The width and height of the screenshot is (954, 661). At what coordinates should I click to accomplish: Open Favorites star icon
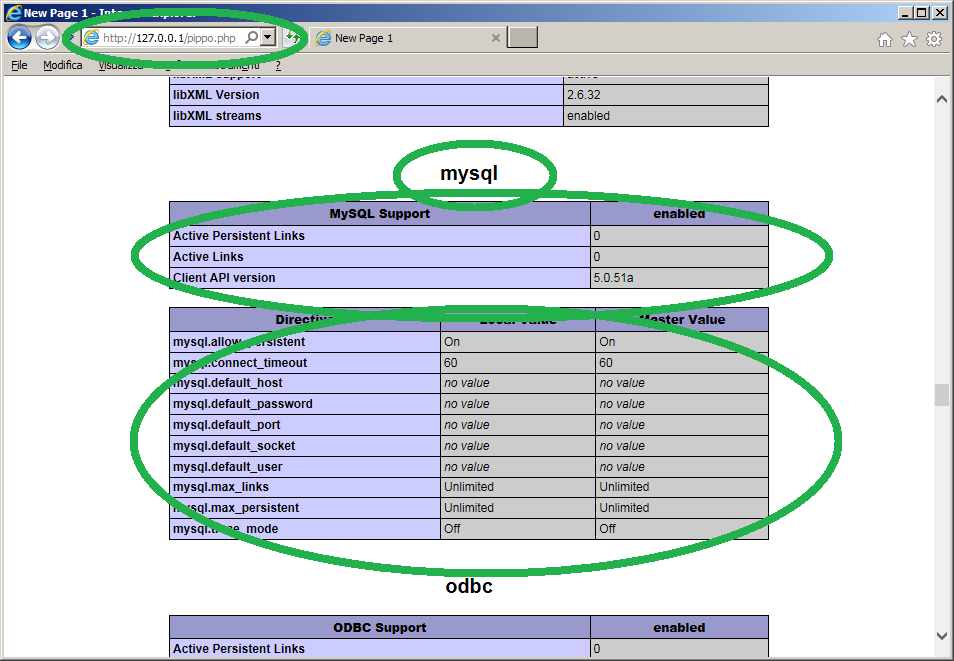coord(909,39)
